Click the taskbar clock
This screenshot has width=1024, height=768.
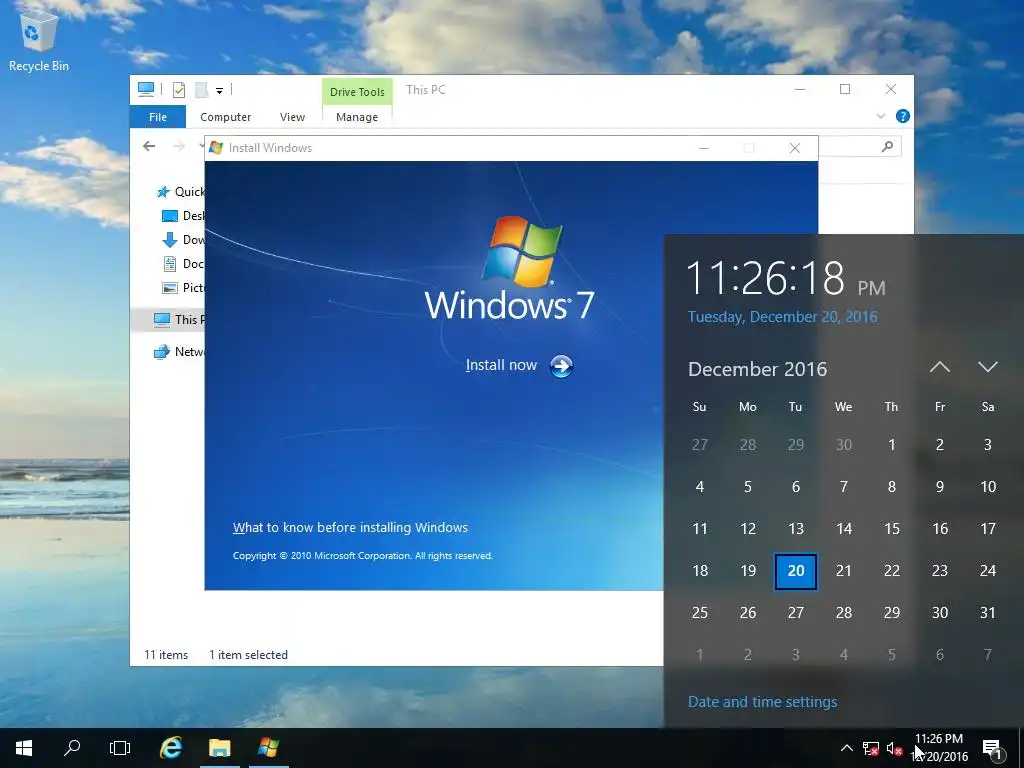pos(939,748)
